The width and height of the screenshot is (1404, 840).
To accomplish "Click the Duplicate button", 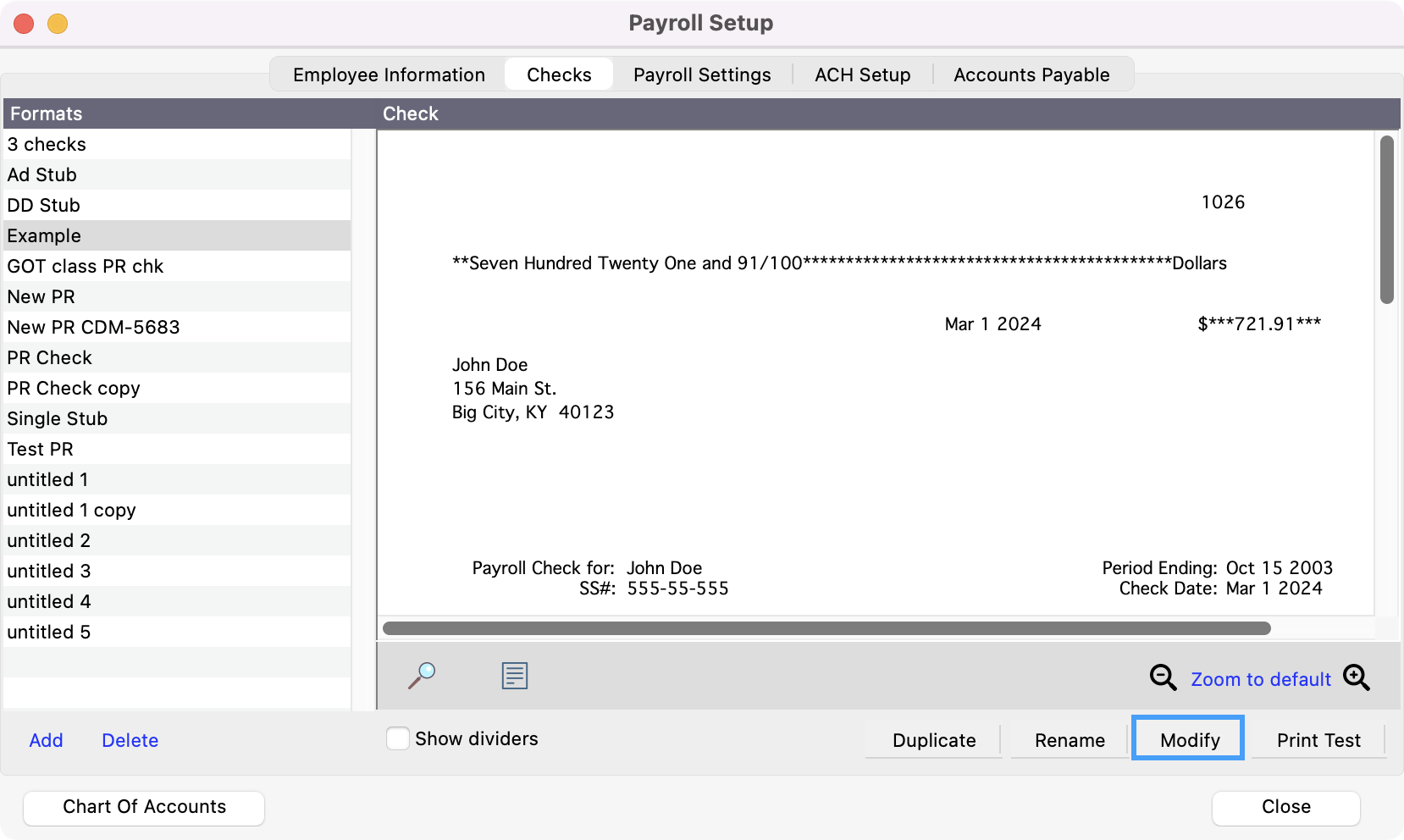I will (933, 740).
